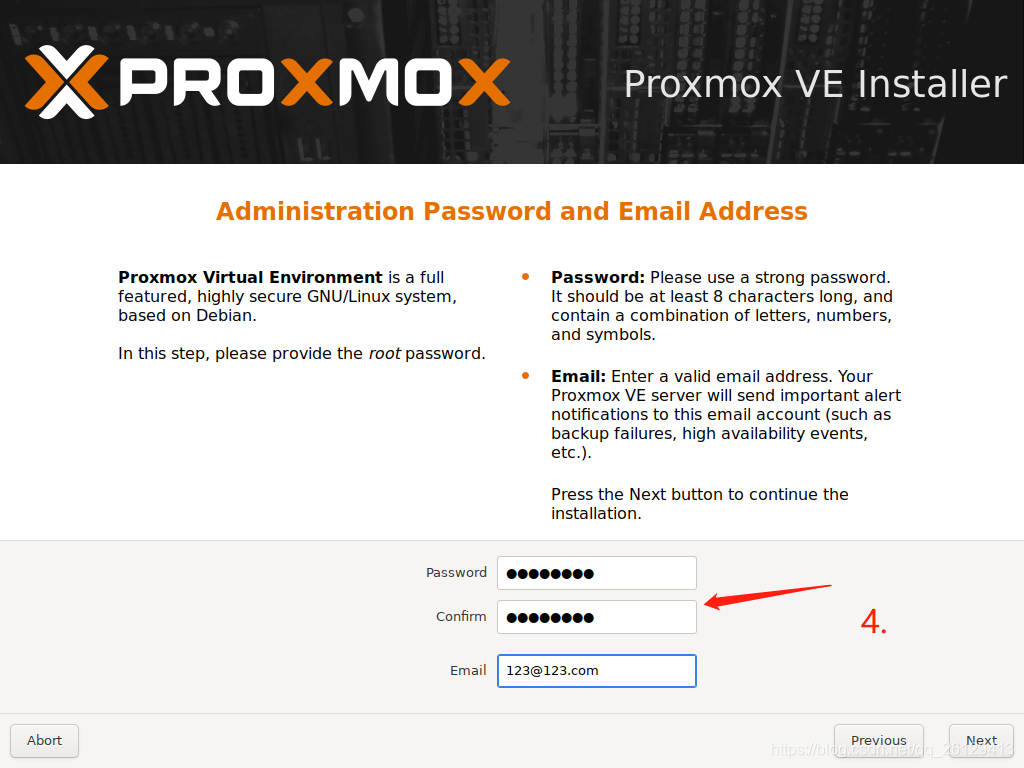
Task: Focus the Password input field
Action: [x=596, y=573]
